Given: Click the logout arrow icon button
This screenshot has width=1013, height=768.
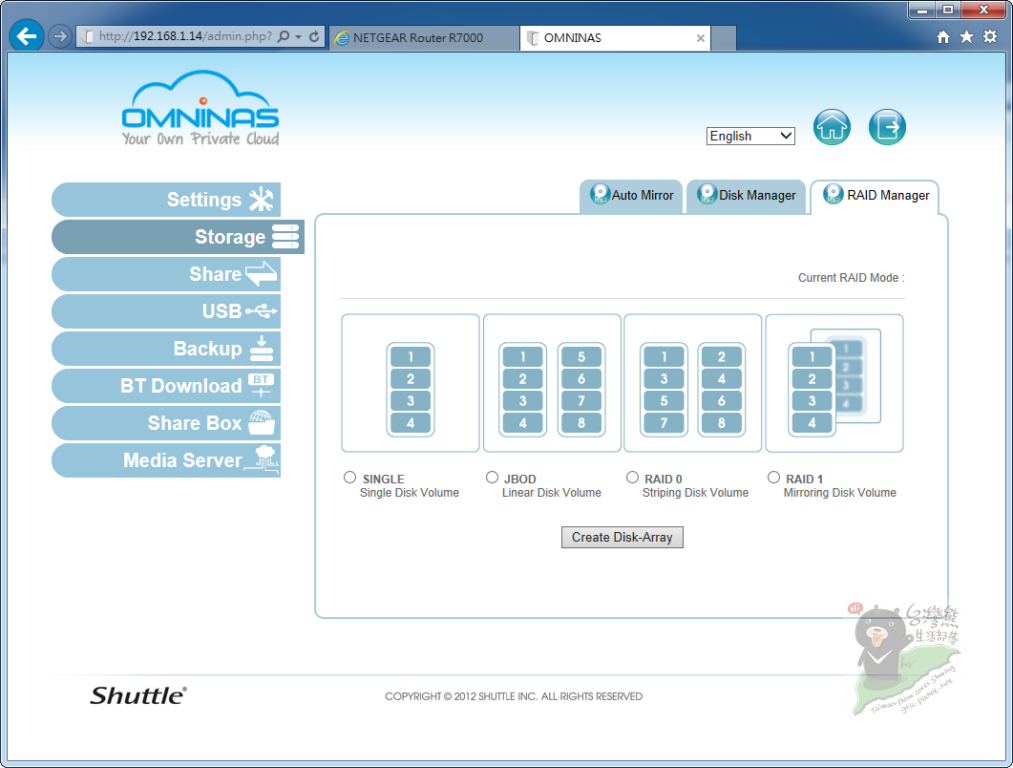Looking at the screenshot, I should [887, 127].
